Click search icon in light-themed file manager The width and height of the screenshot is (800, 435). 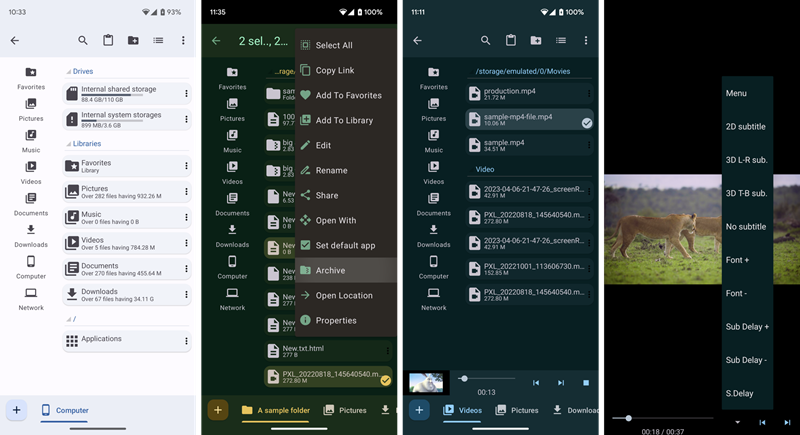pos(83,41)
